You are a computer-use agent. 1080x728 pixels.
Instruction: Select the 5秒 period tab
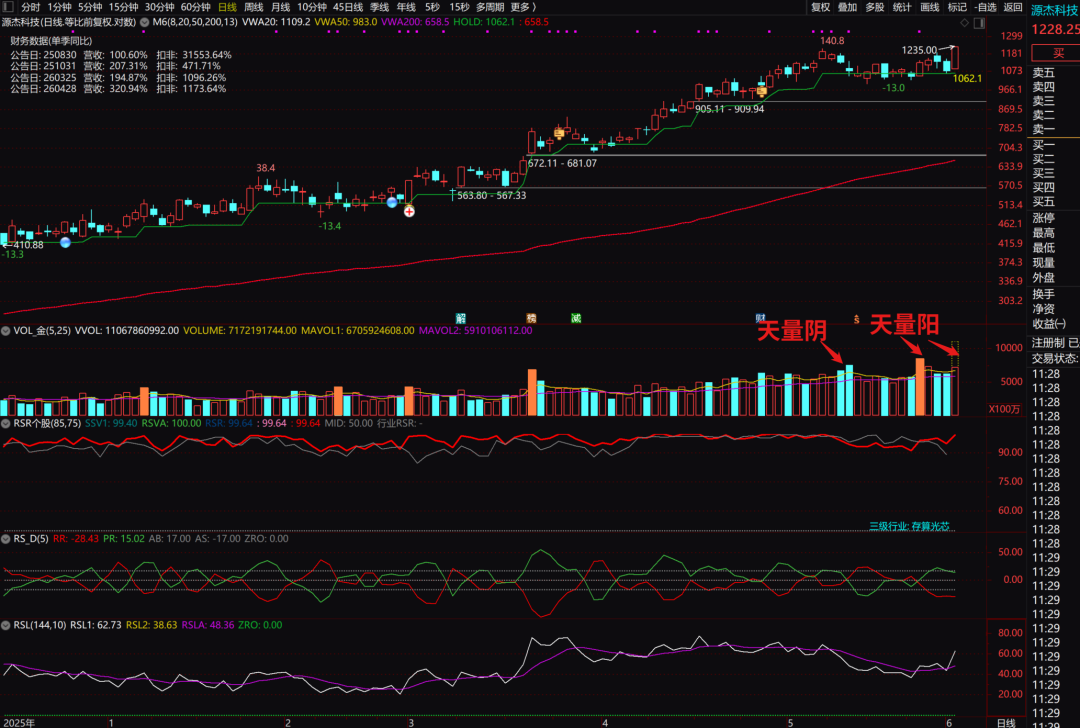tap(432, 7)
